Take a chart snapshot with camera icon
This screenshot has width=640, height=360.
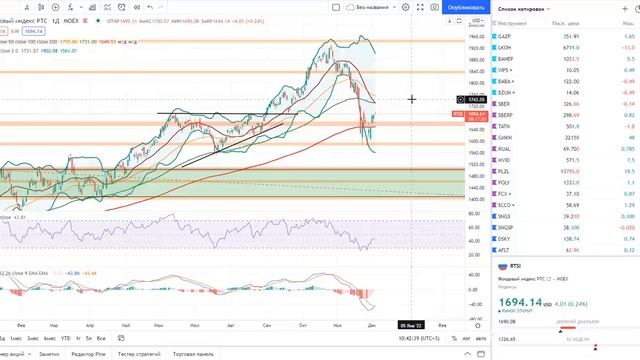tap(435, 7)
